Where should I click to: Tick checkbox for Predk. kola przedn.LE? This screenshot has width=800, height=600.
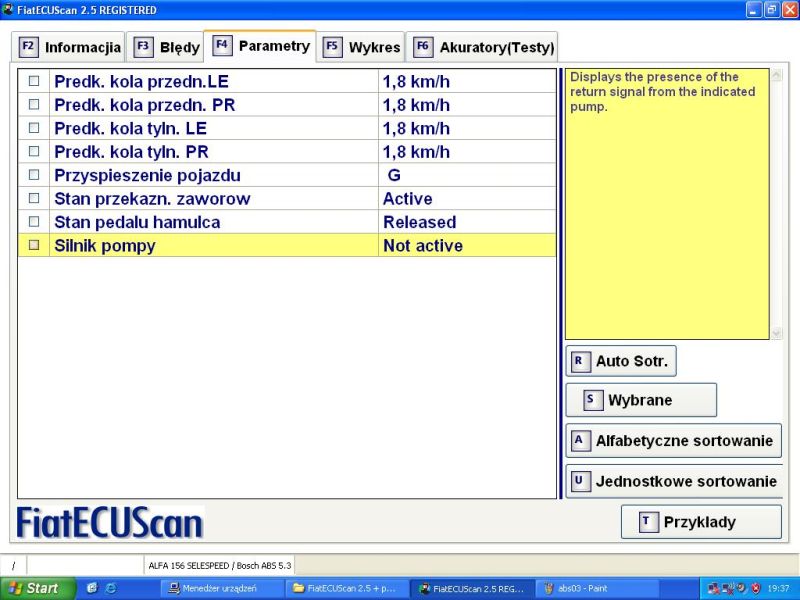pos(34,81)
